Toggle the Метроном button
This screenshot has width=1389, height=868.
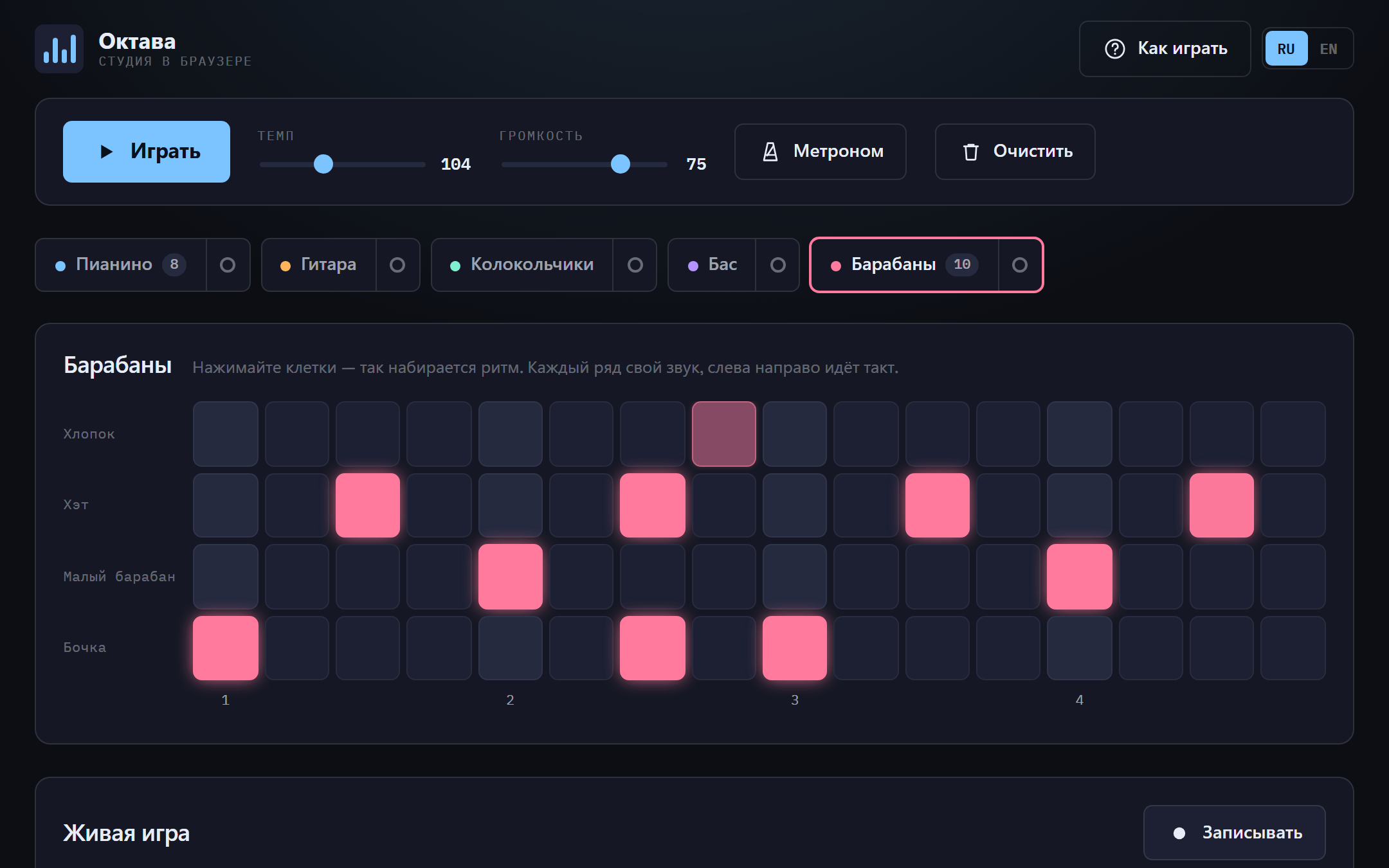coord(821,152)
